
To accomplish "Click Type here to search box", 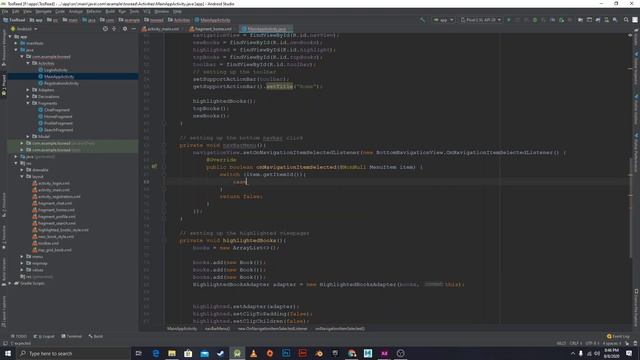I will (x=73, y=353).
